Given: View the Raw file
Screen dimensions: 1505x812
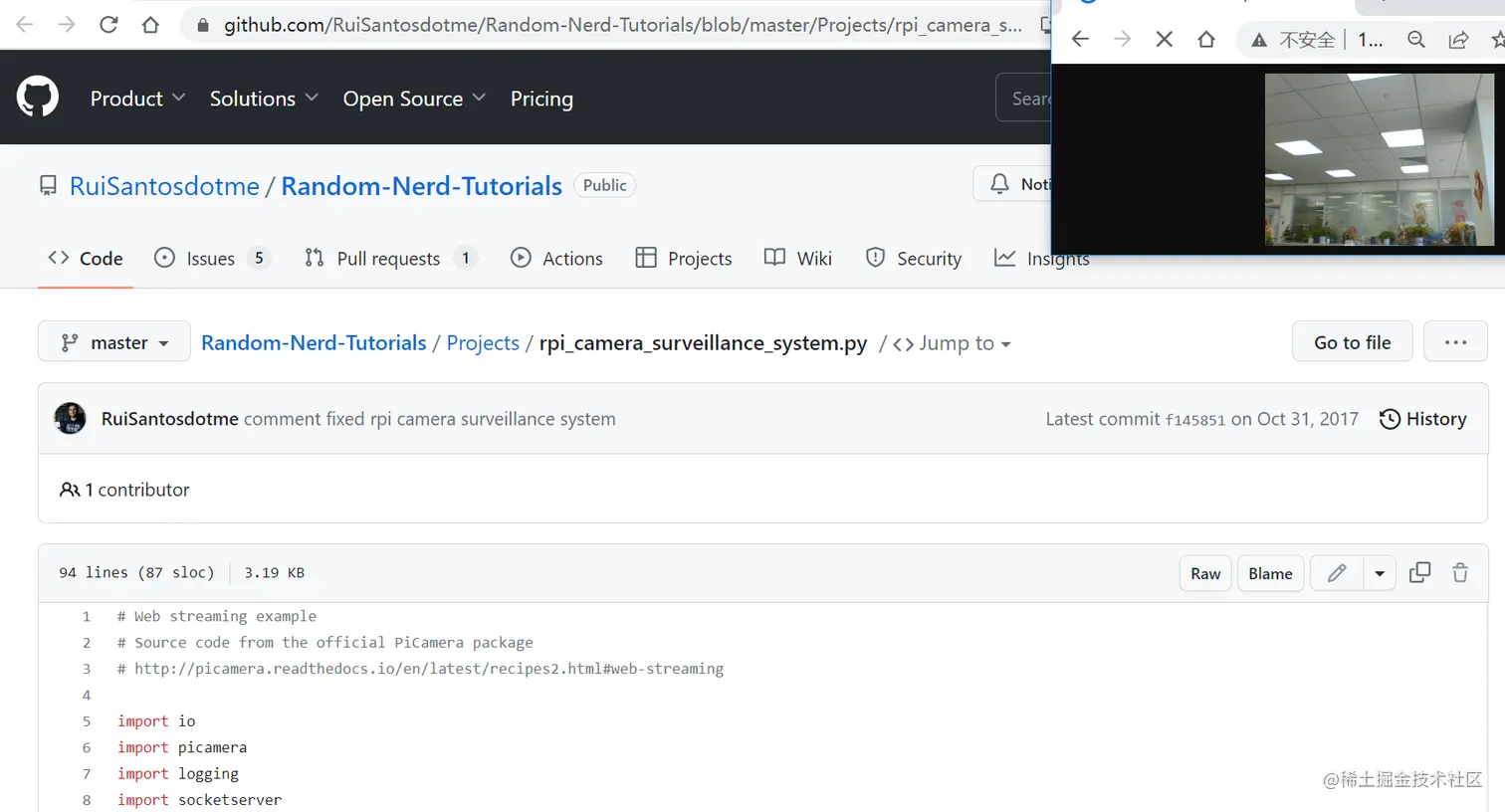Looking at the screenshot, I should (x=1205, y=573).
